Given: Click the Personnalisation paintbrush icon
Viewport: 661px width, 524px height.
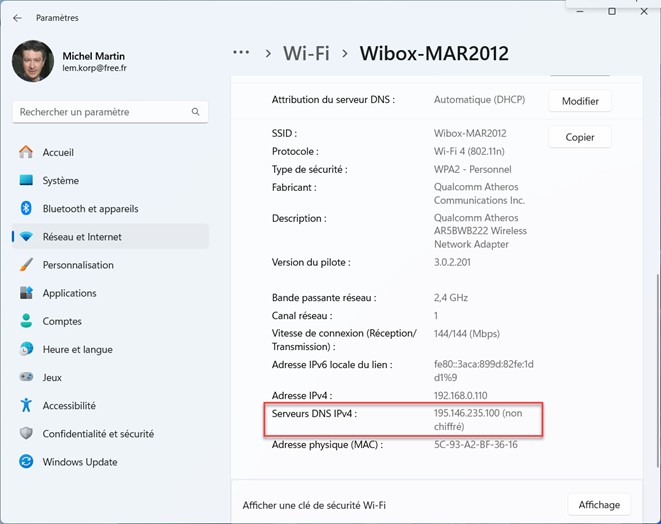Looking at the screenshot, I should pyautogui.click(x=26, y=265).
